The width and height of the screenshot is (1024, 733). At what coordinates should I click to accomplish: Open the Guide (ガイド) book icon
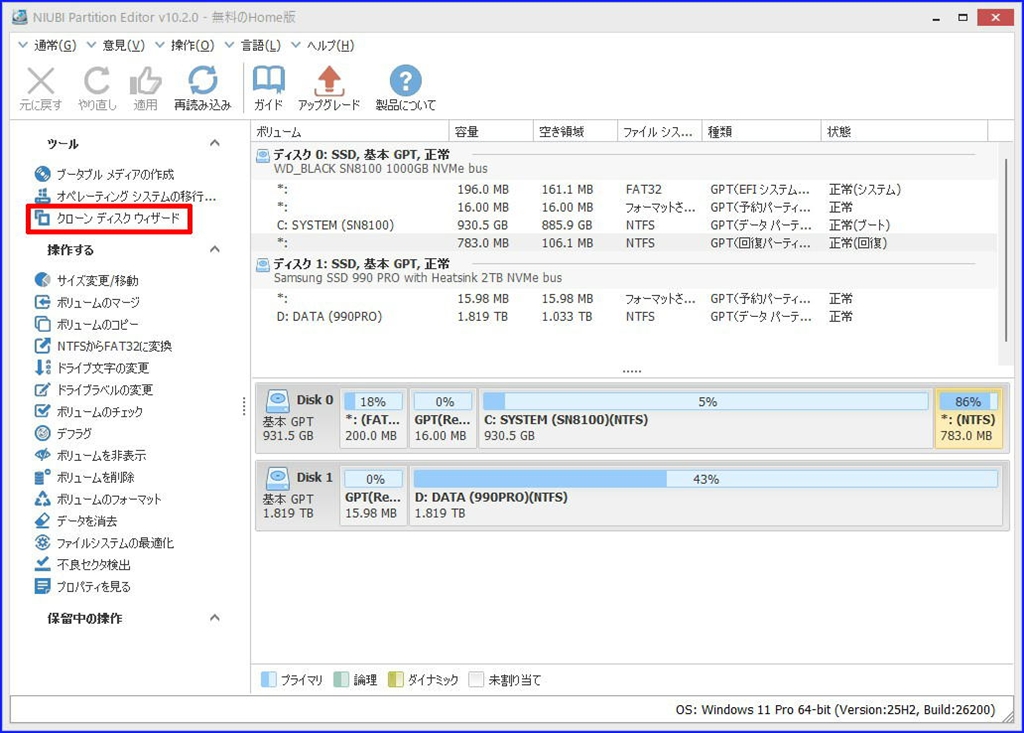point(268,81)
